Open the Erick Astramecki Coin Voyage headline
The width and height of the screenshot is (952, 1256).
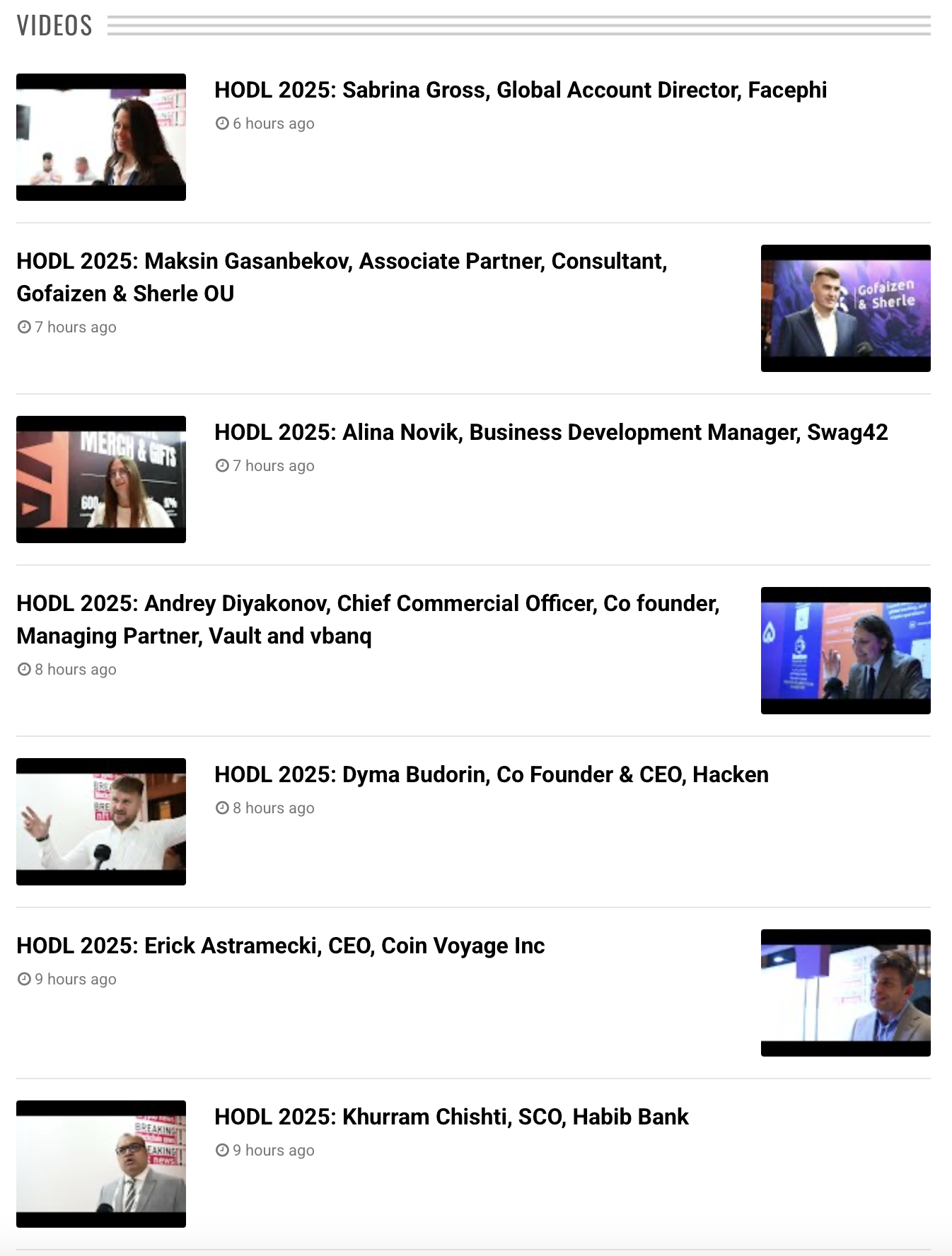[280, 946]
